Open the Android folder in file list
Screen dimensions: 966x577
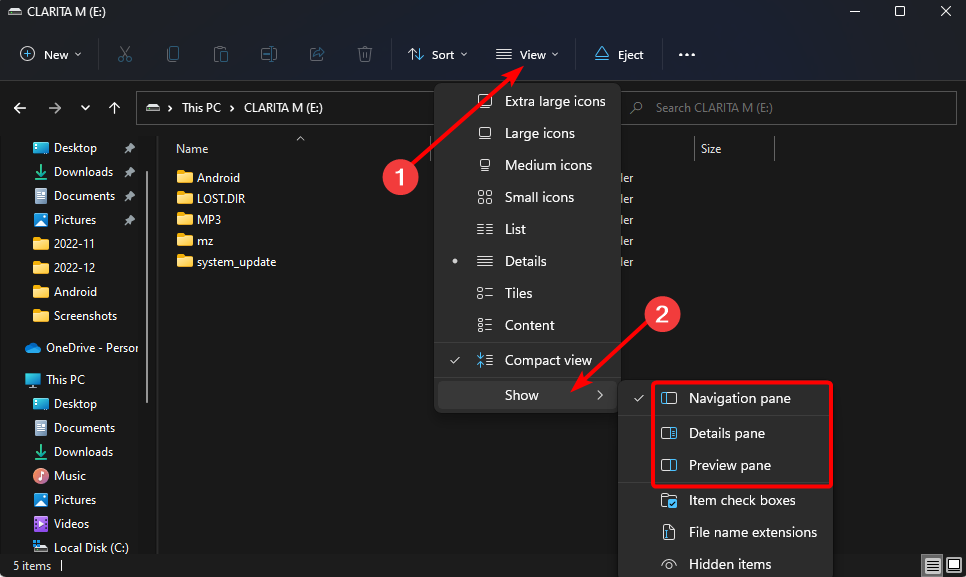(x=208, y=177)
